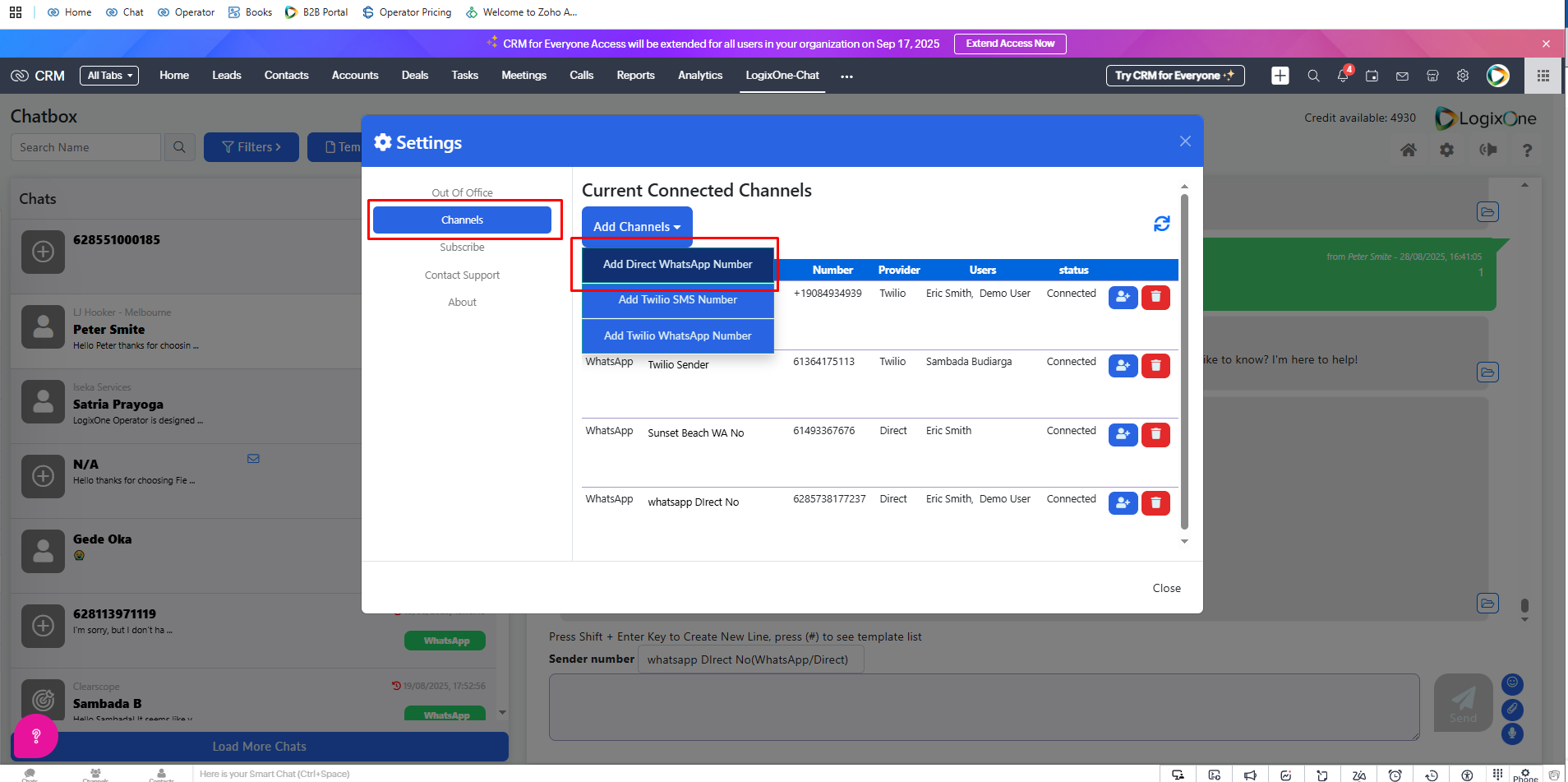The image size is (1568, 782).
Task: Attach a file with paperclip icon
Action: (x=1512, y=709)
